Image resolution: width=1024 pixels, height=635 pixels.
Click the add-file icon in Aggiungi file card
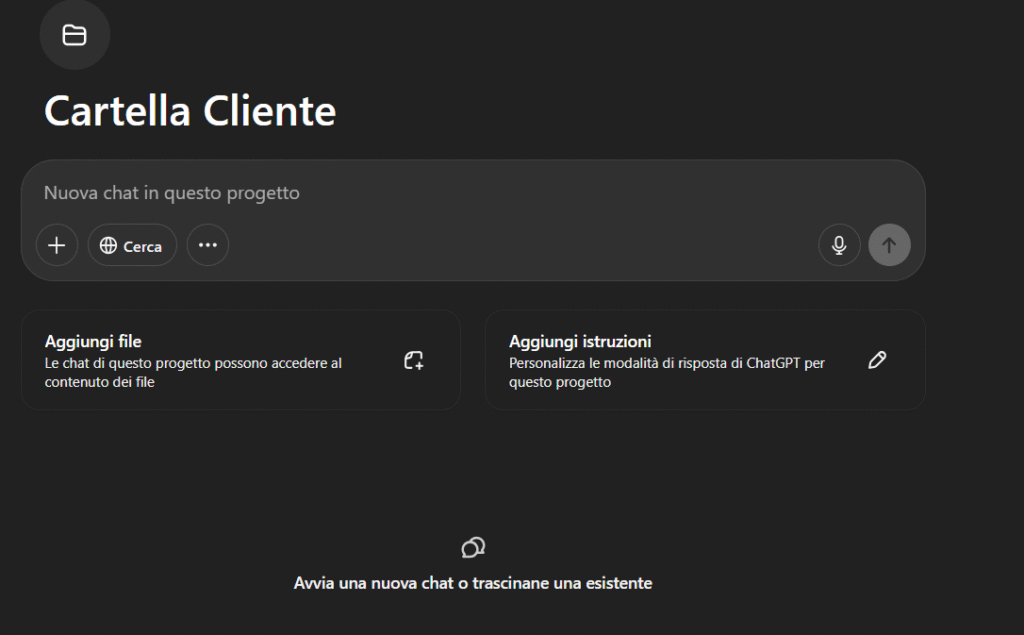click(x=414, y=361)
